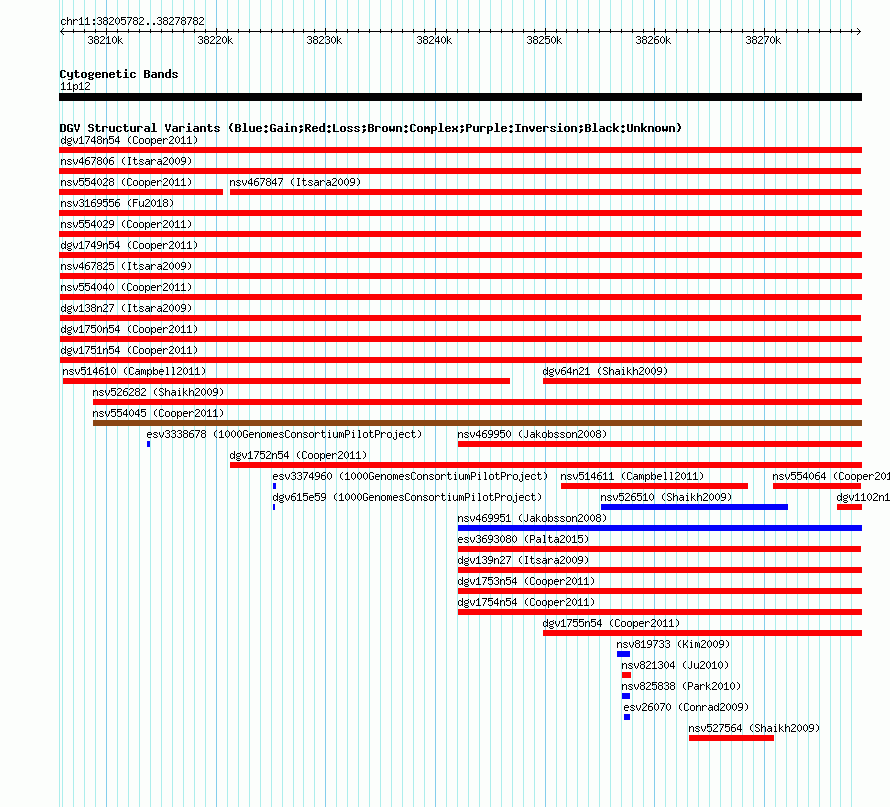Click the dgv1749n54 (Cooper2011) label

[129, 245]
